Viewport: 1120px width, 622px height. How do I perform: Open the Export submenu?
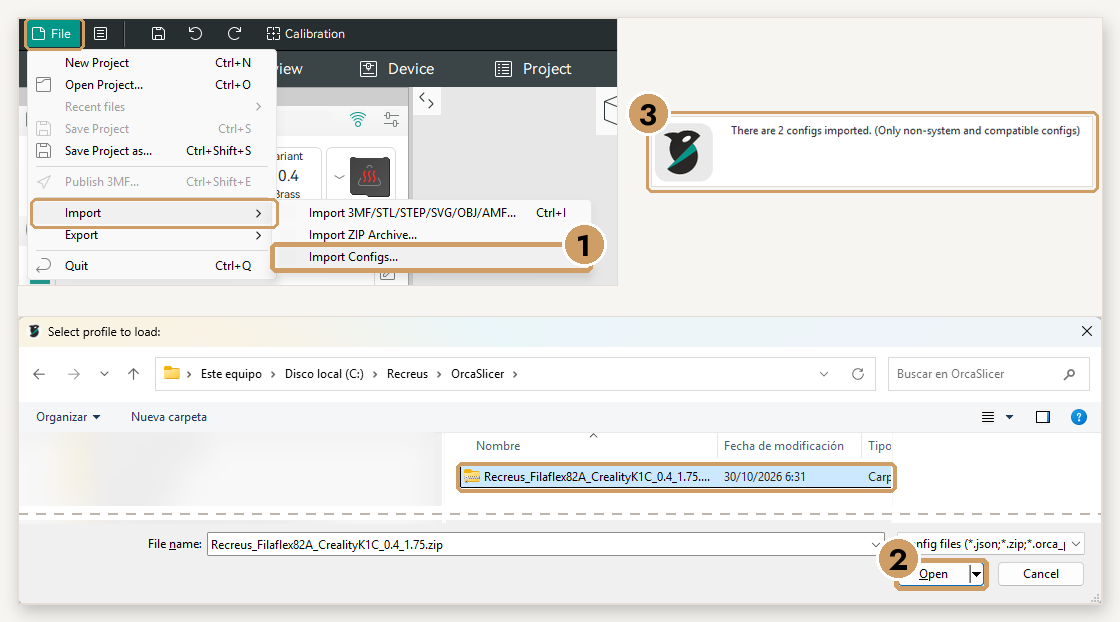click(x=150, y=235)
